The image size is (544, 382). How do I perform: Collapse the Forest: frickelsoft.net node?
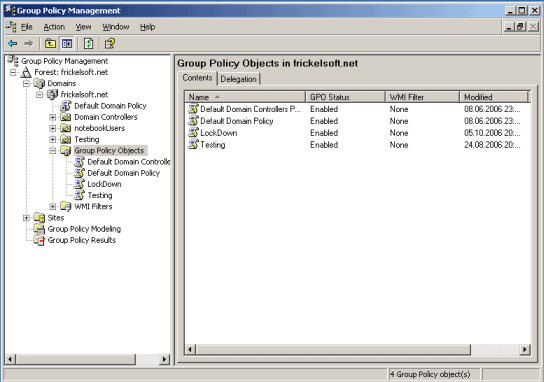pos(13,73)
